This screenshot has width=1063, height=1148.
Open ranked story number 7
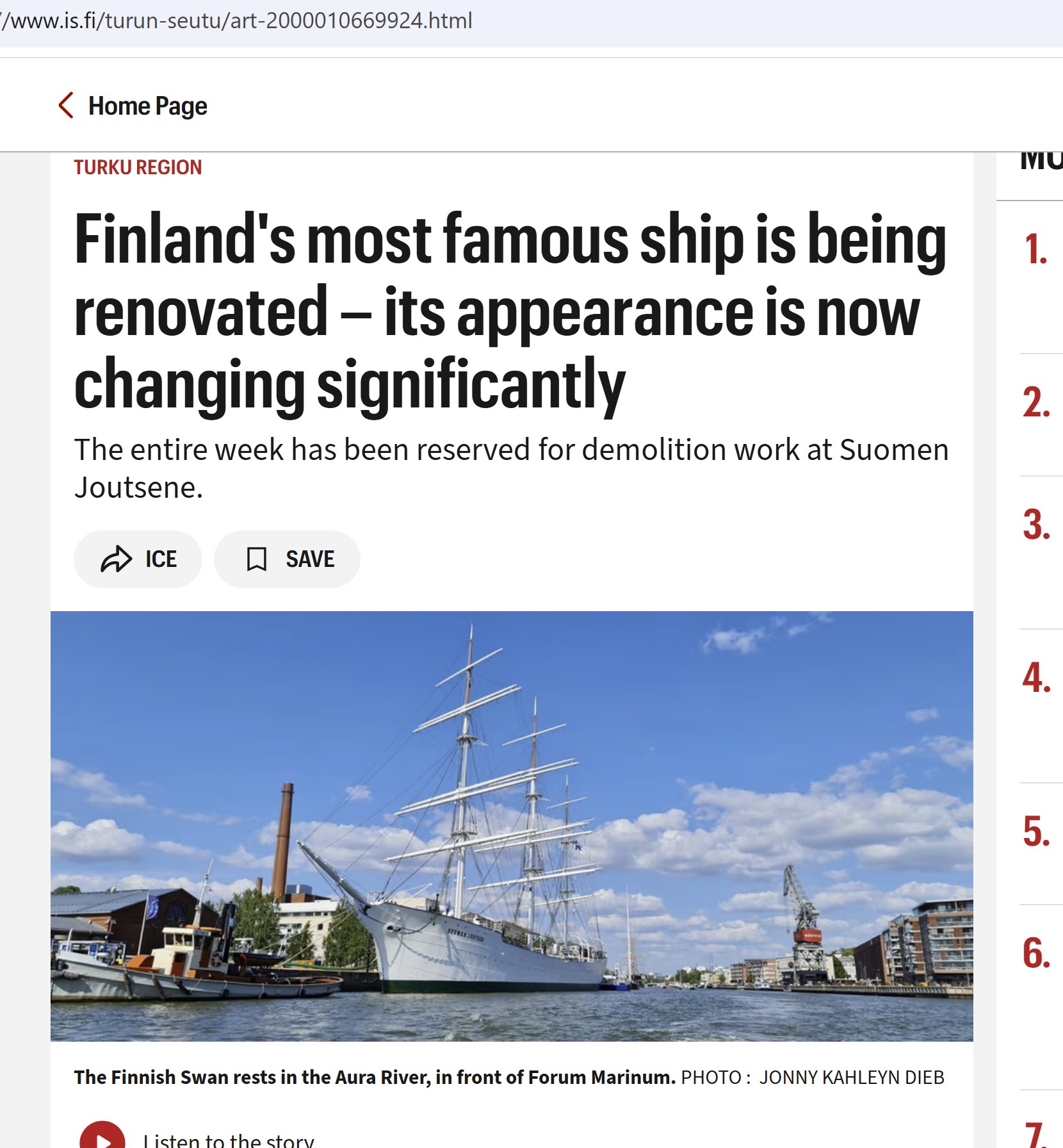click(1036, 1135)
